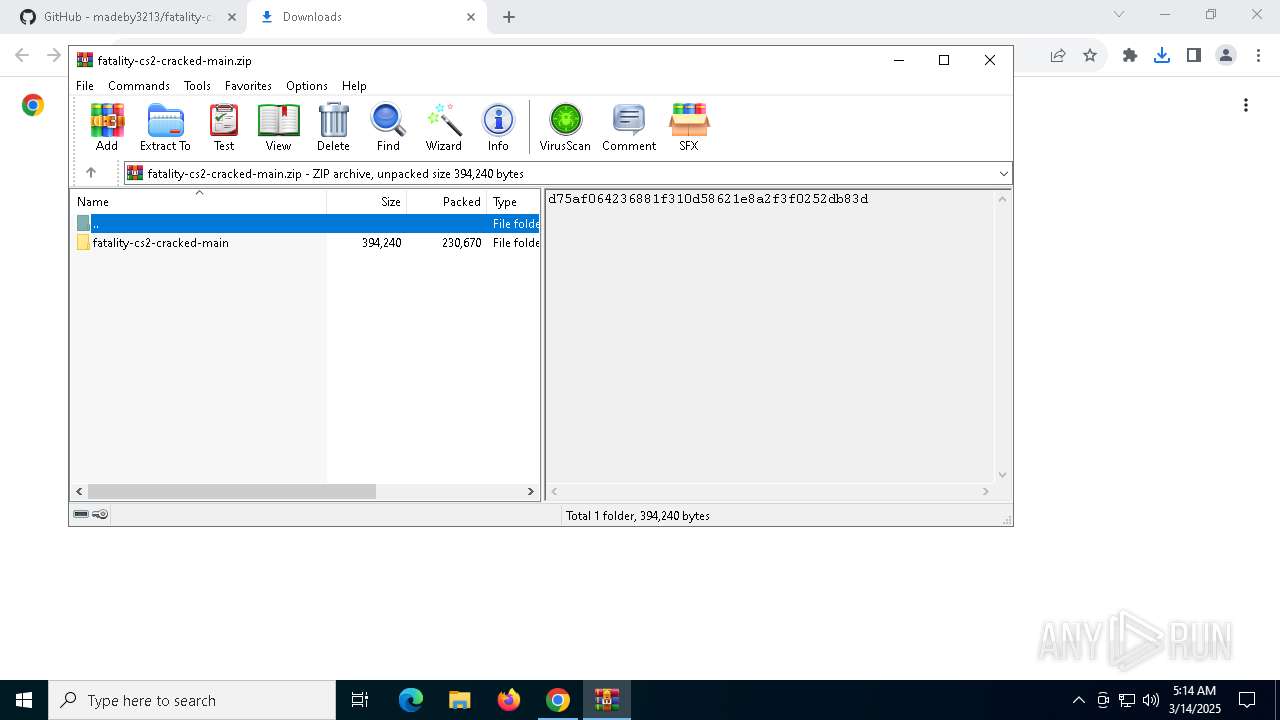The width and height of the screenshot is (1280, 720).
Task: Click comment pane scroll down arrow
Action: click(1002, 475)
